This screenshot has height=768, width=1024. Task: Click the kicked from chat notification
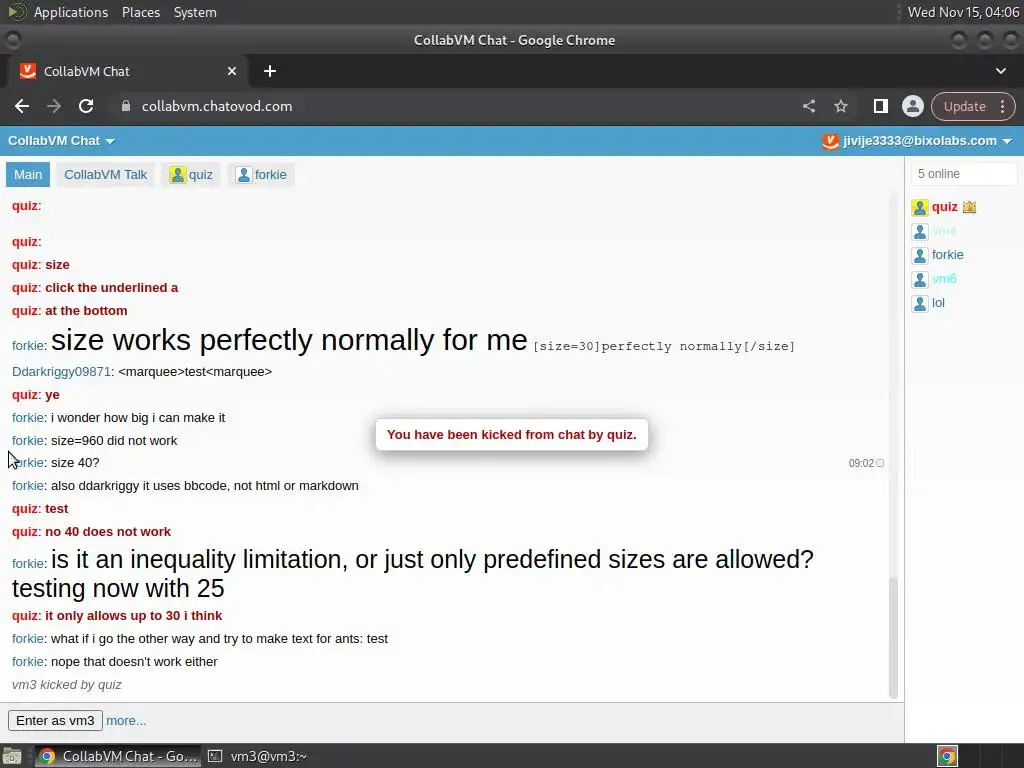[x=511, y=435]
